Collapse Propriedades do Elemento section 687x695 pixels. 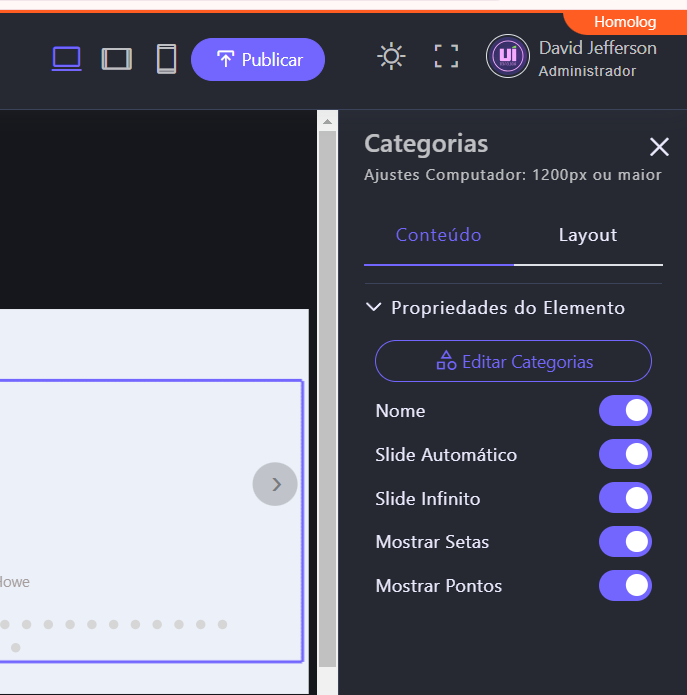(374, 308)
